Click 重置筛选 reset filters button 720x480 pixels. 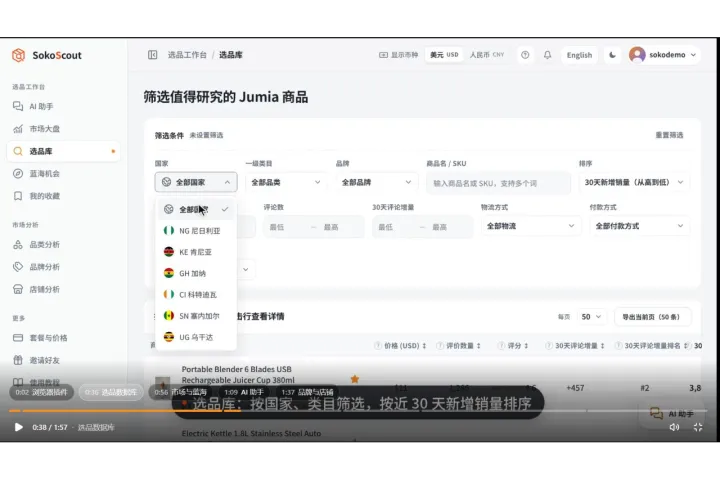pos(669,135)
